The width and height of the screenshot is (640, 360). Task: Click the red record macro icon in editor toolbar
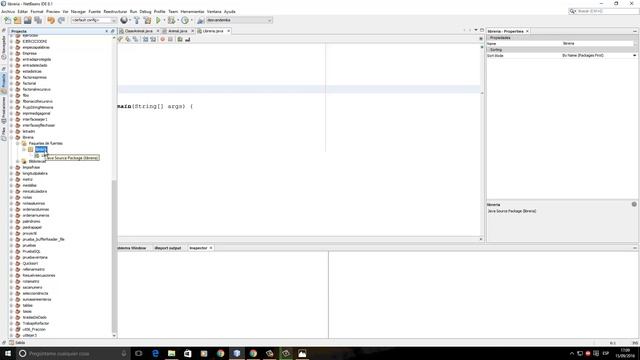pos(162,39)
